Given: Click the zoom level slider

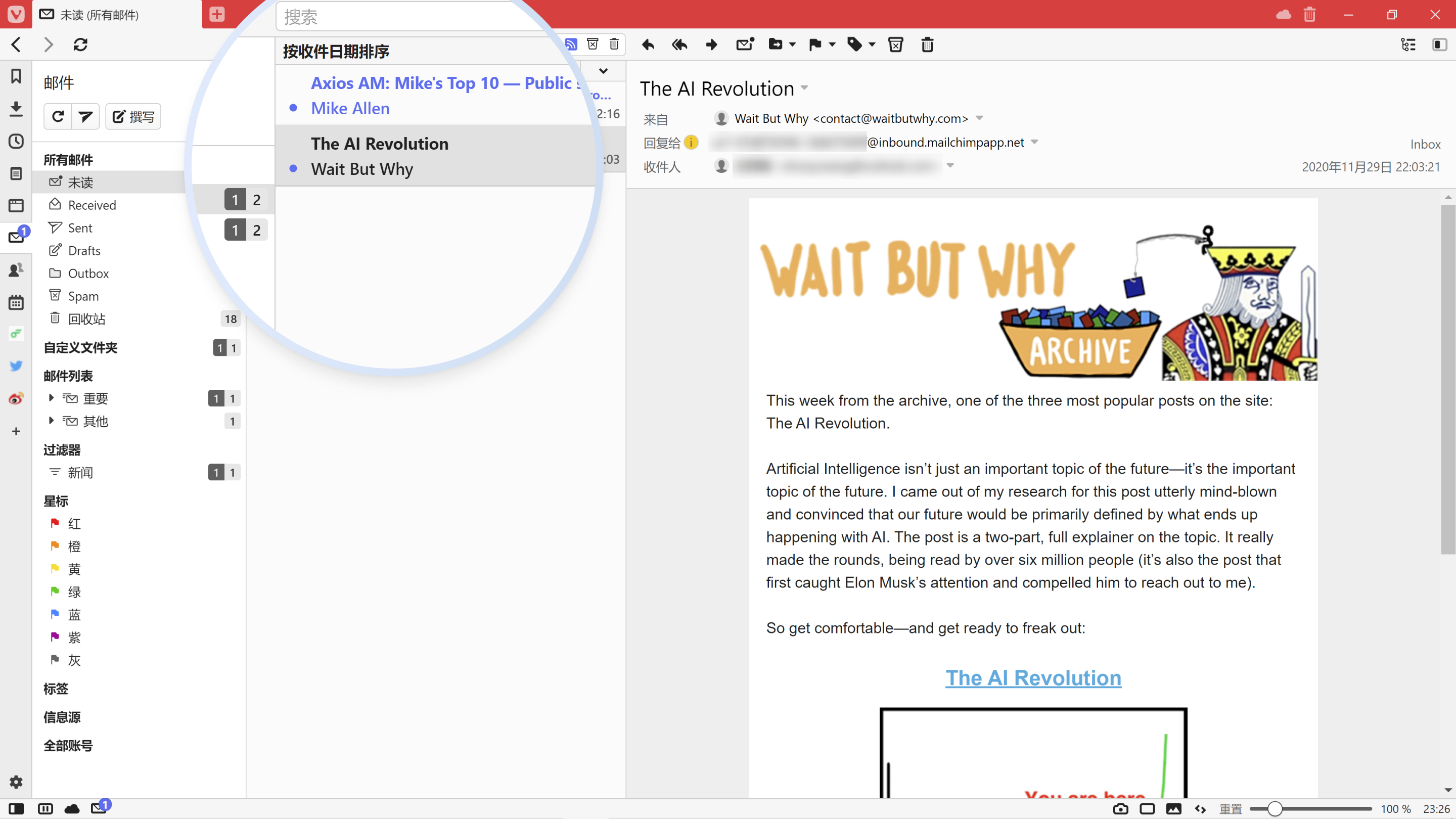Looking at the screenshot, I should click(1274, 809).
